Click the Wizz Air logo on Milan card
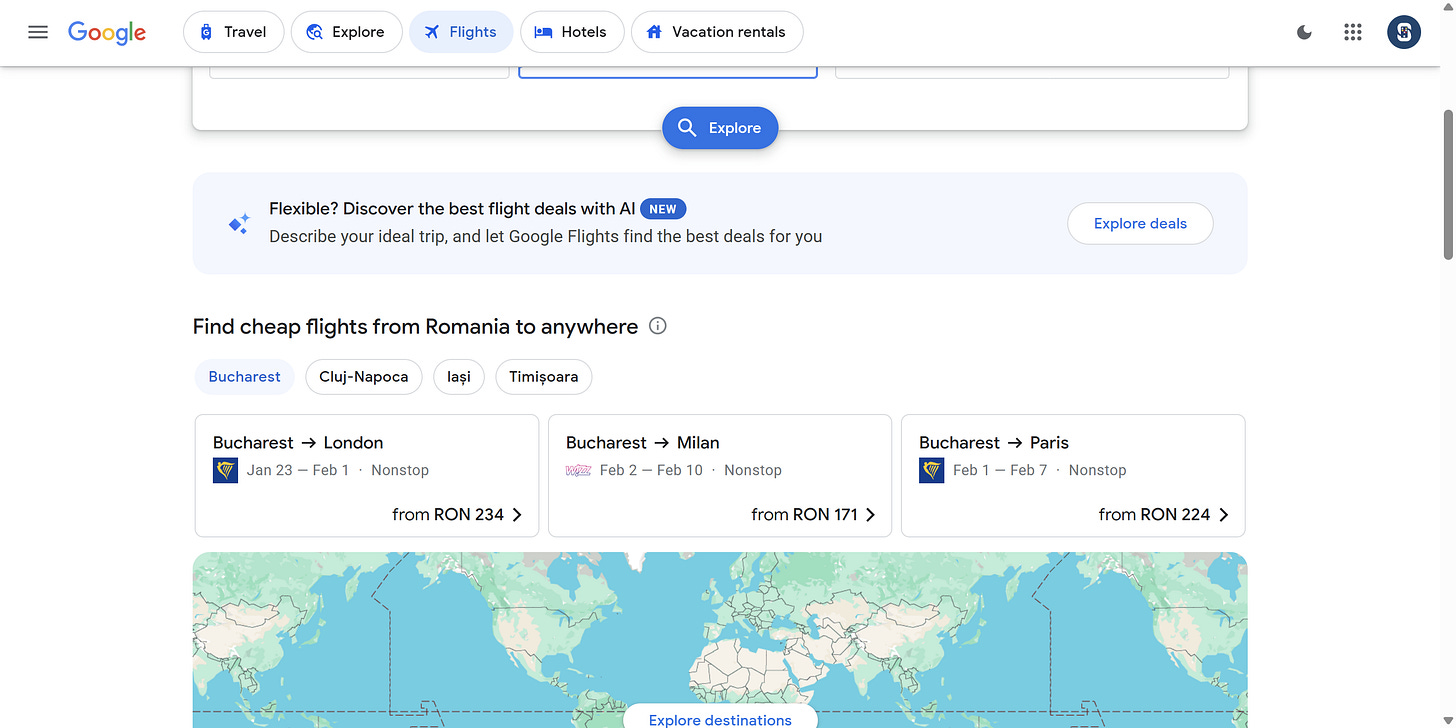This screenshot has width=1456, height=728. 578,470
